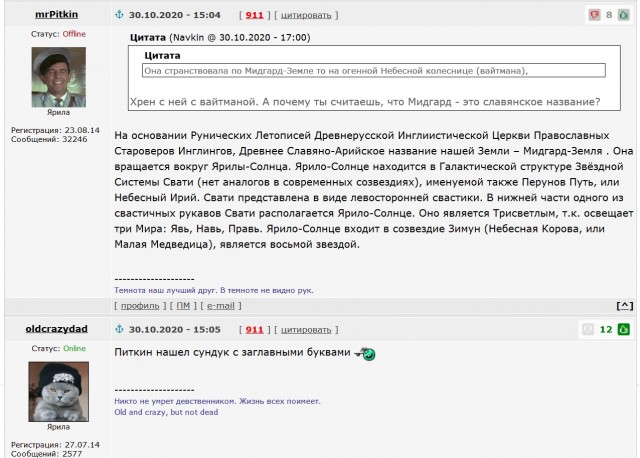Open mrPitkin's профиль link
Viewport: 640px width, 458px height.
point(140,306)
